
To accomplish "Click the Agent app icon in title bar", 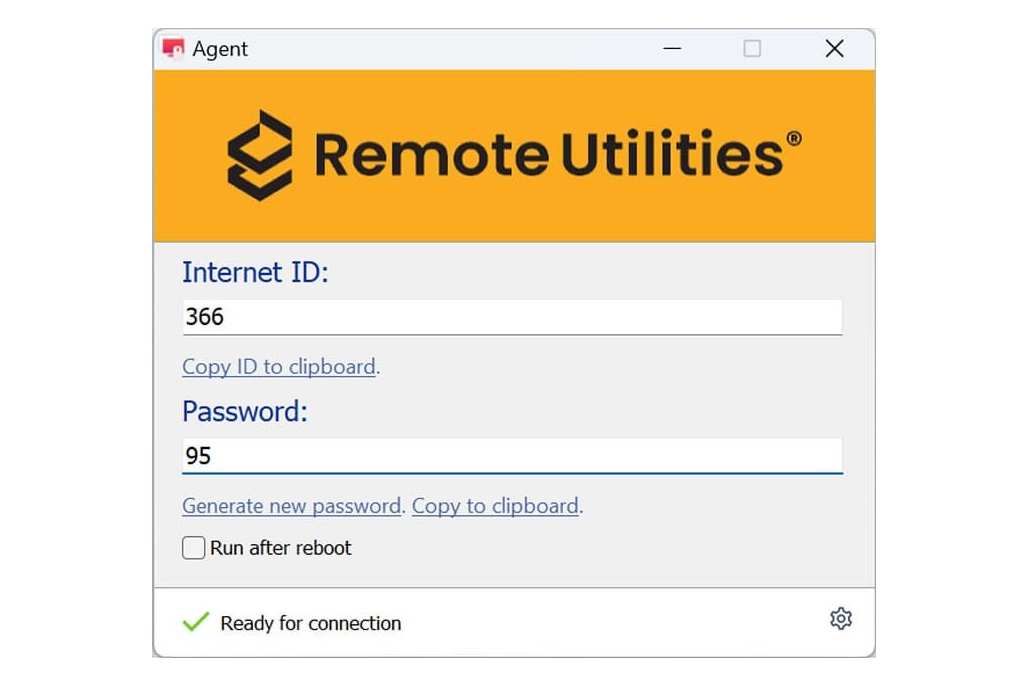I will tap(174, 49).
